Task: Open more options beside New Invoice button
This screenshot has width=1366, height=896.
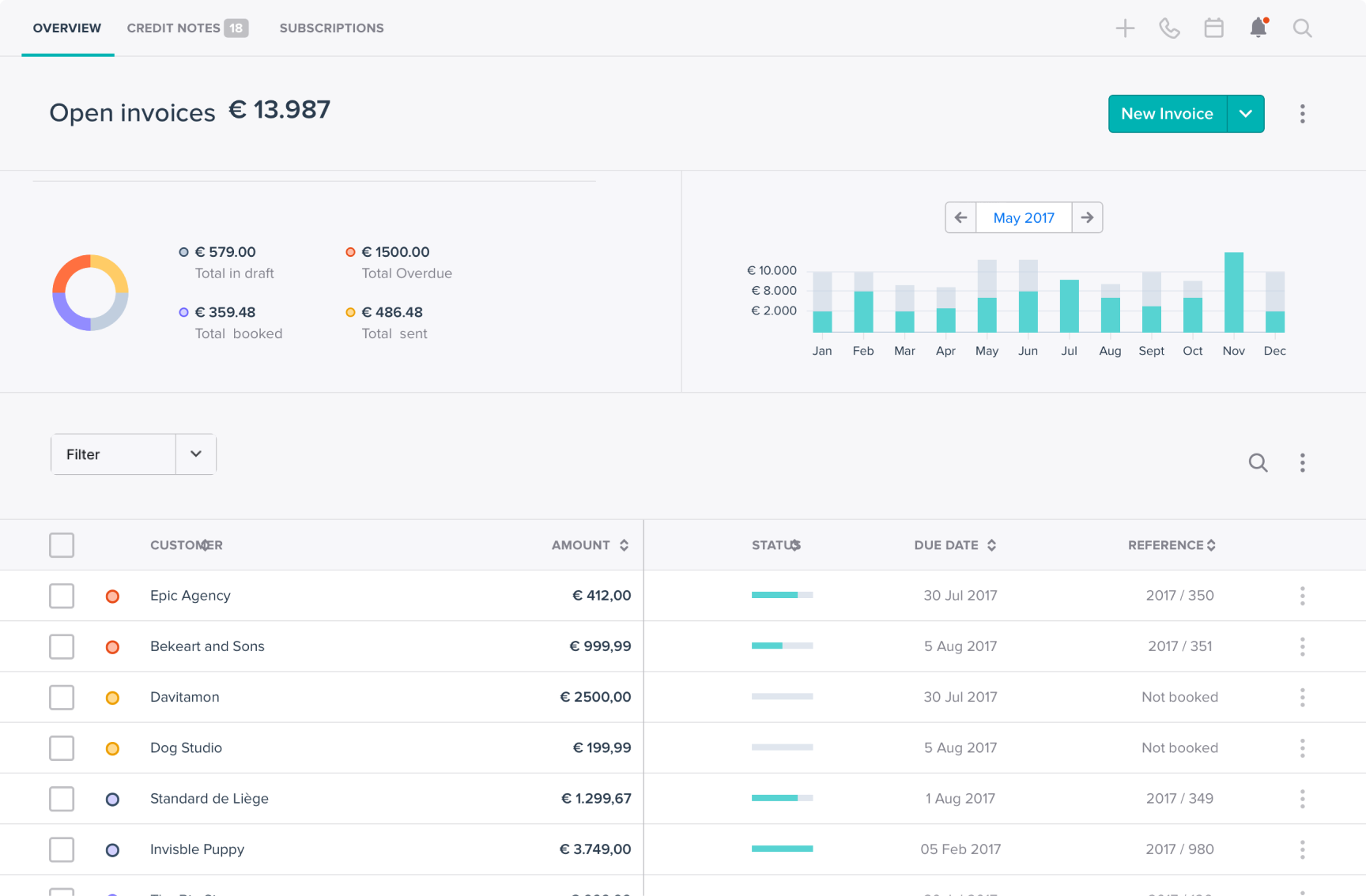Action: tap(1302, 114)
